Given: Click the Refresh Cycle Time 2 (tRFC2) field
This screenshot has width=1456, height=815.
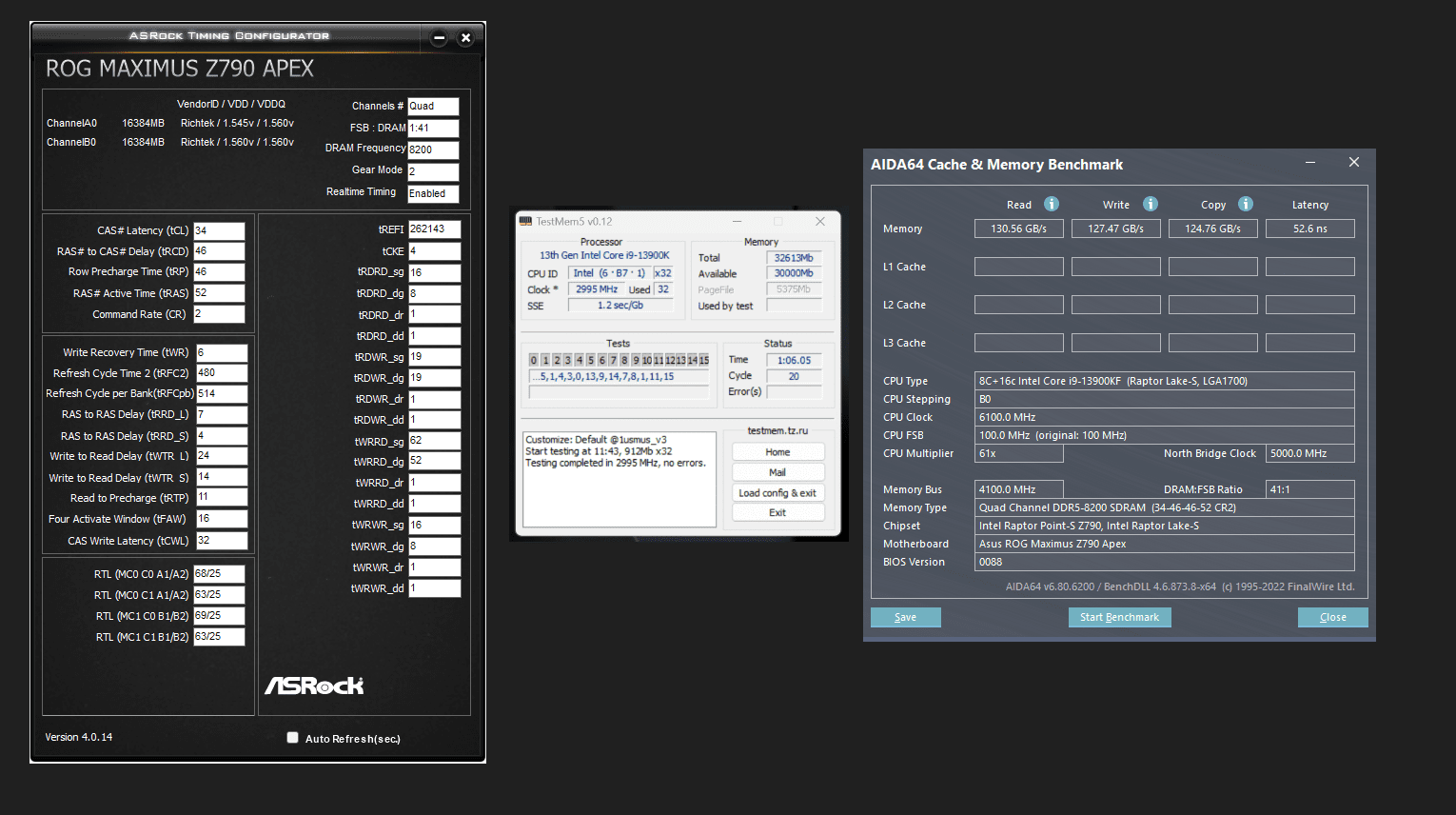Looking at the screenshot, I should pyautogui.click(x=222, y=373).
